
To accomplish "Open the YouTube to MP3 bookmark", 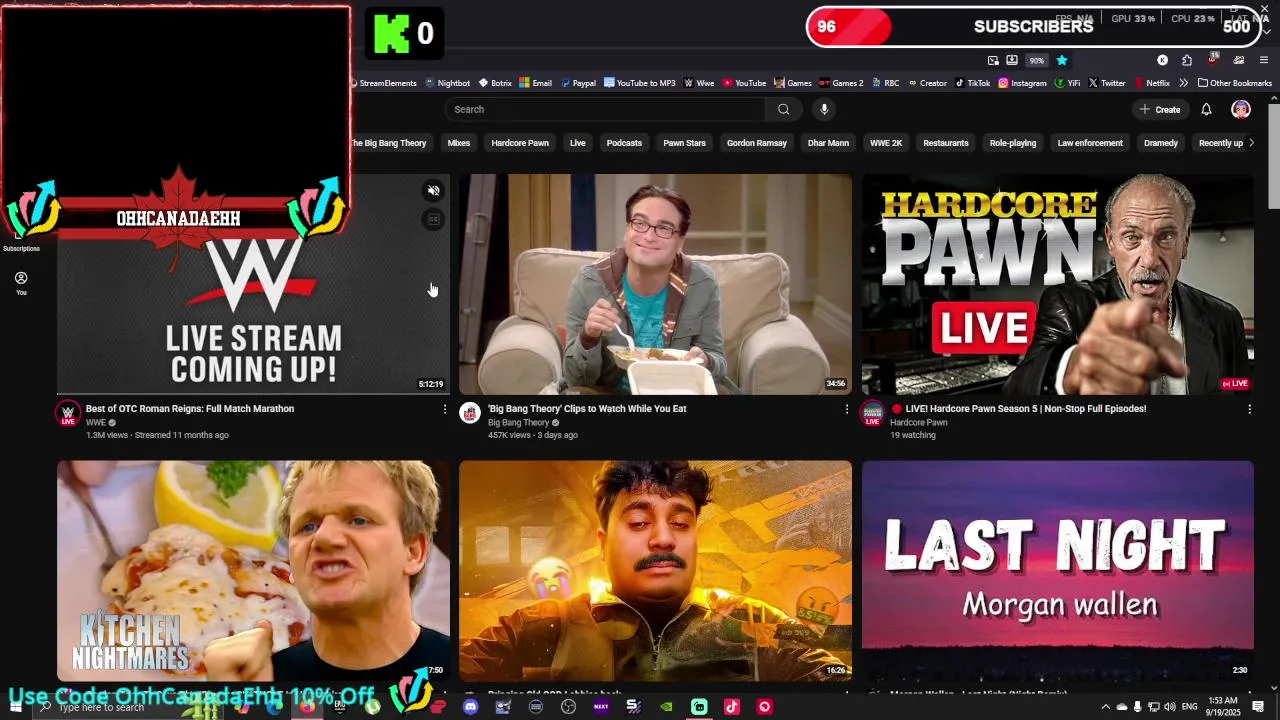I will coord(640,83).
